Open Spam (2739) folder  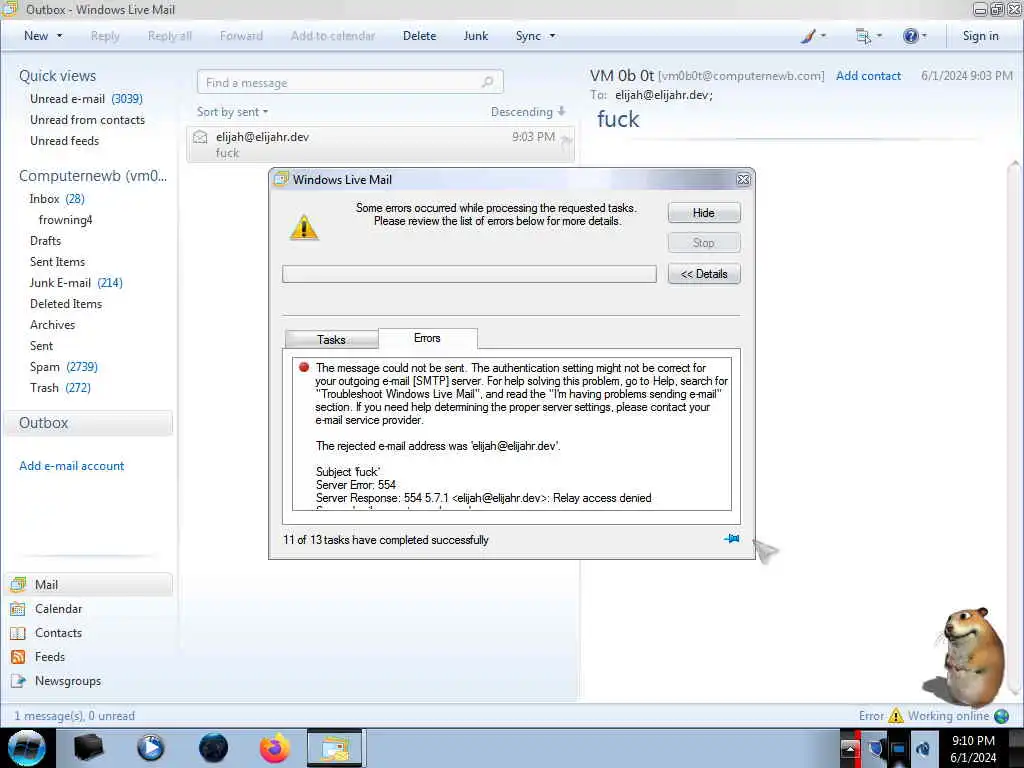click(x=64, y=366)
